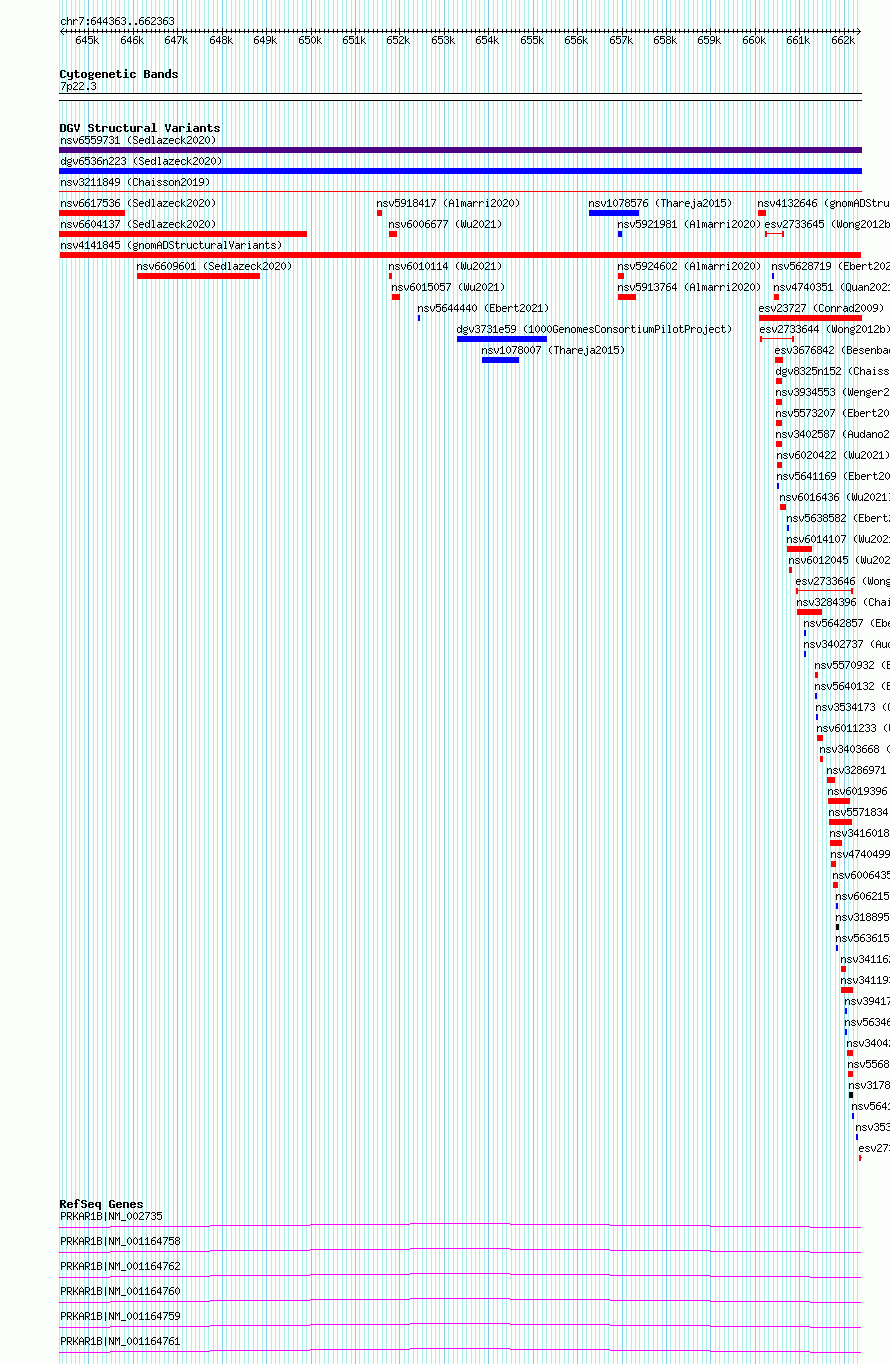This screenshot has height=1364, width=890.
Task: Select esv3676842 variant label
Action: click(832, 350)
